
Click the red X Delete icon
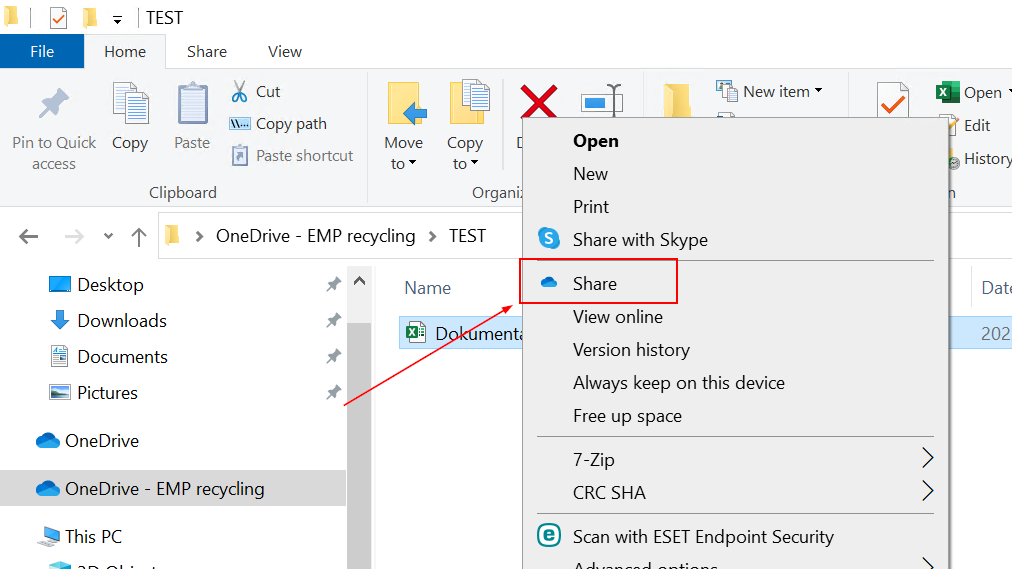[538, 101]
